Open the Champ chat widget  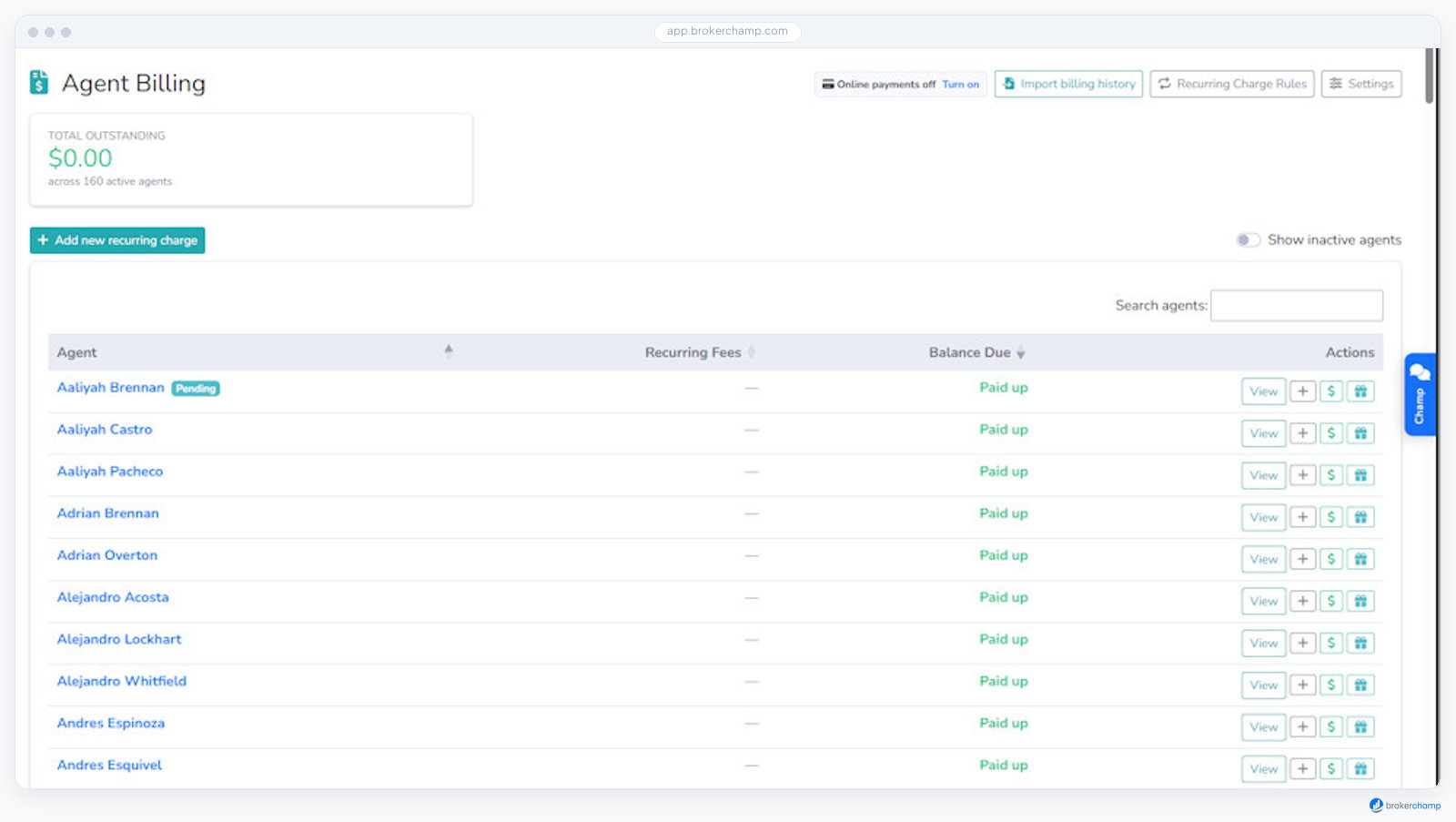[x=1420, y=394]
